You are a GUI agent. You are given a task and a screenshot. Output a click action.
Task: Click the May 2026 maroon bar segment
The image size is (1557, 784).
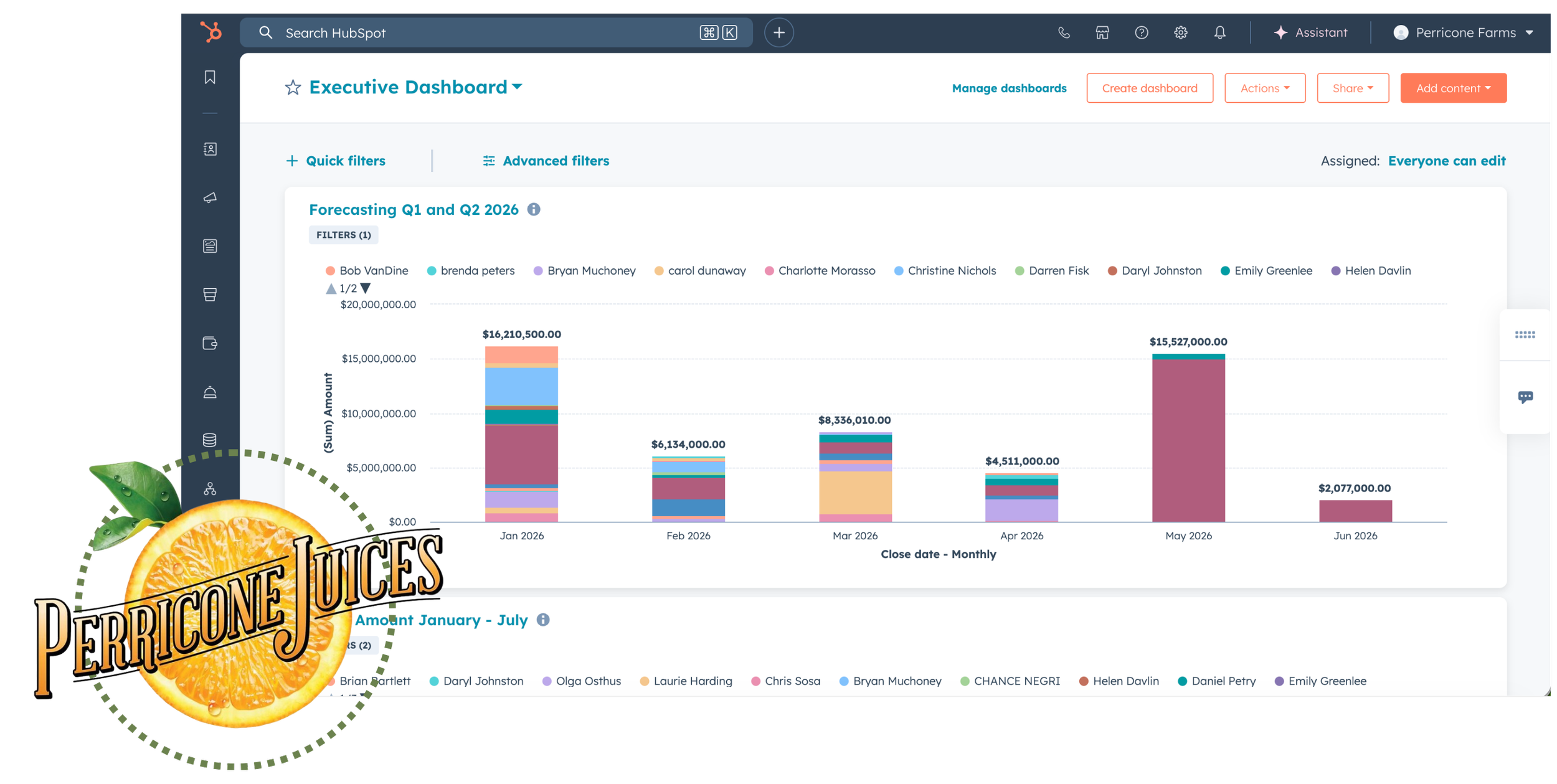tap(1188, 439)
